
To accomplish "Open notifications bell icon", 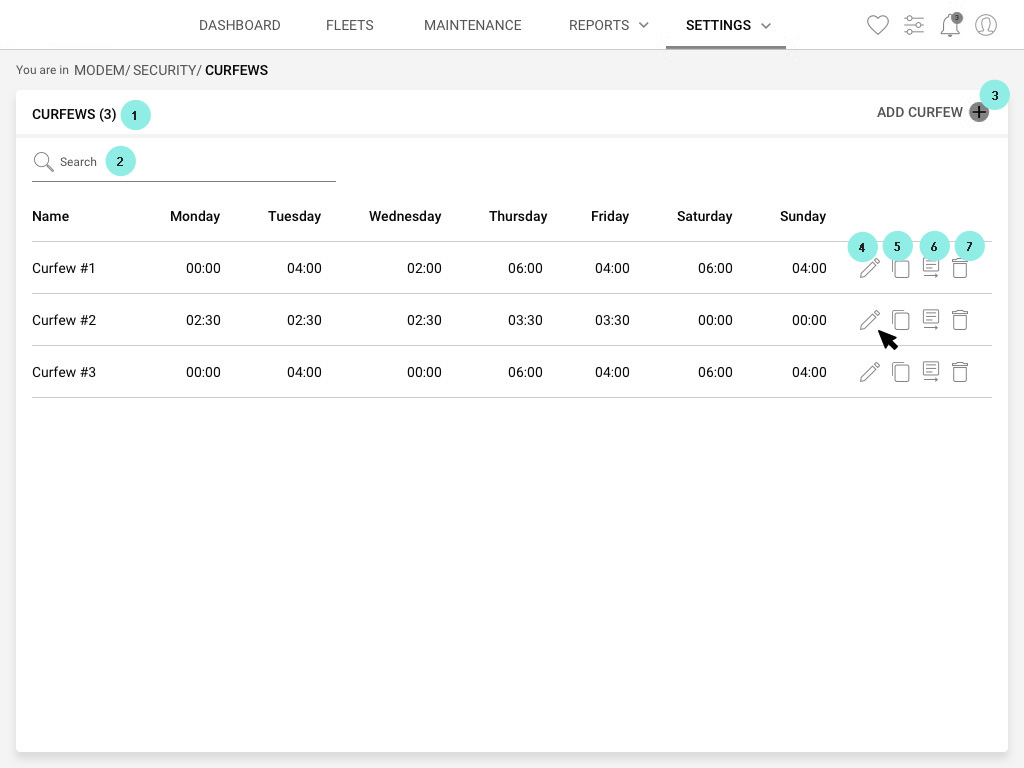I will pos(950,25).
